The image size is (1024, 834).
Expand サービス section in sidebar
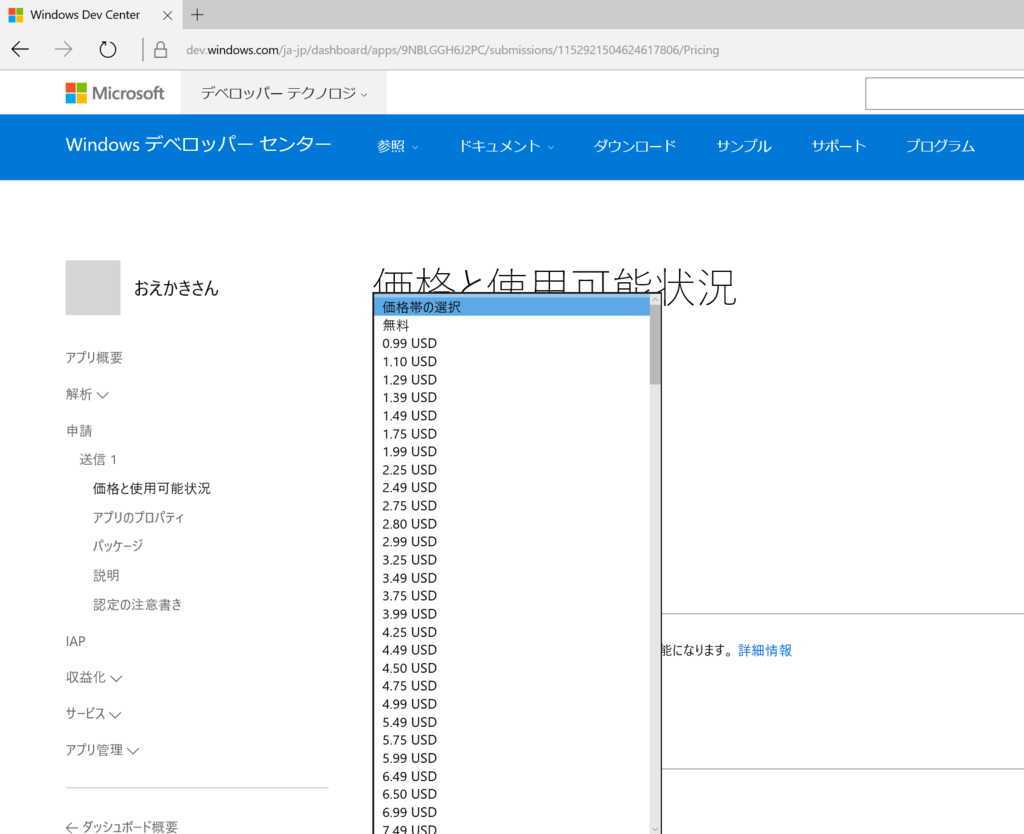tap(93, 713)
